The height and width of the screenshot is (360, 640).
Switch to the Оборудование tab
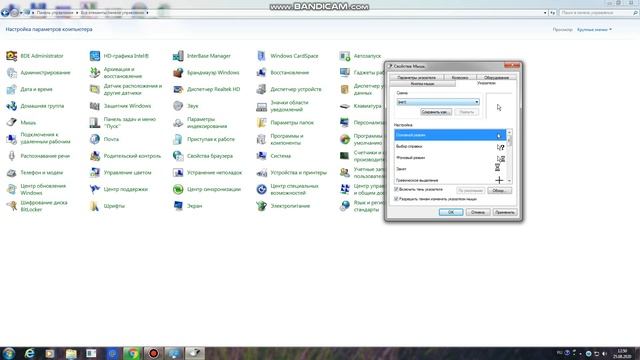[x=496, y=77]
